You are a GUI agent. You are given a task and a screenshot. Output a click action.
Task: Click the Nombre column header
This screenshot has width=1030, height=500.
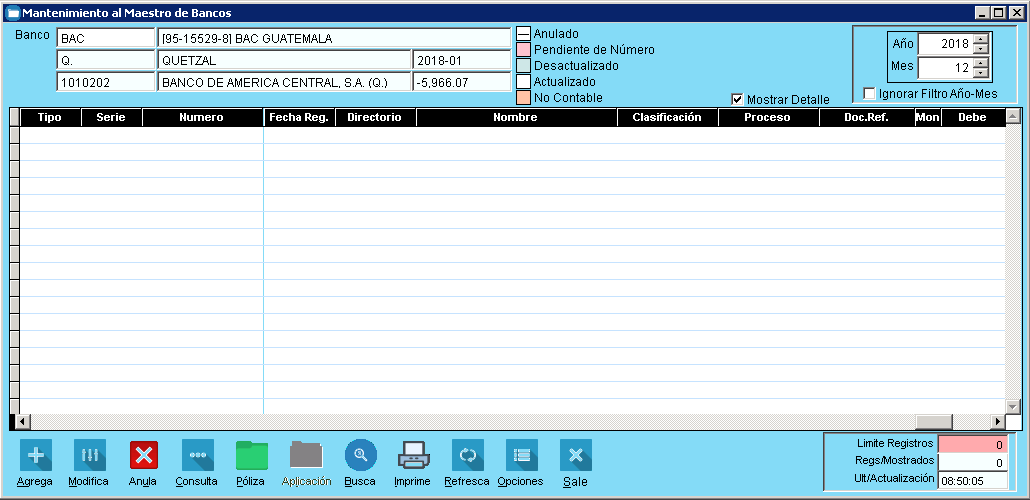515,118
